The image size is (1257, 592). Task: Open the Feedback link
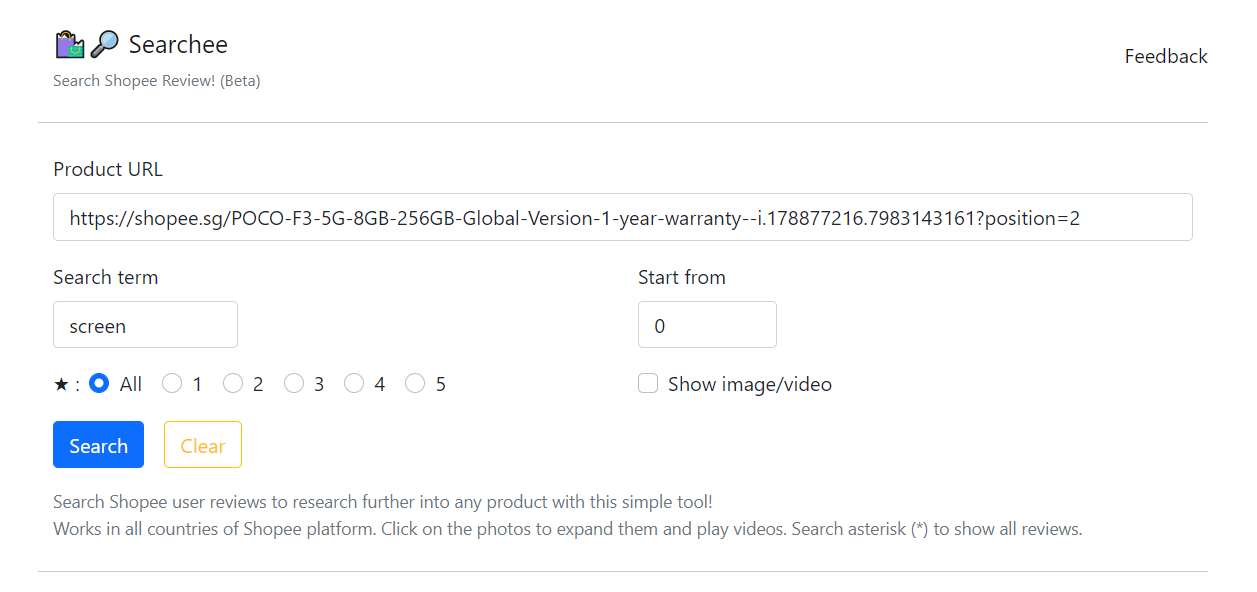click(1166, 57)
